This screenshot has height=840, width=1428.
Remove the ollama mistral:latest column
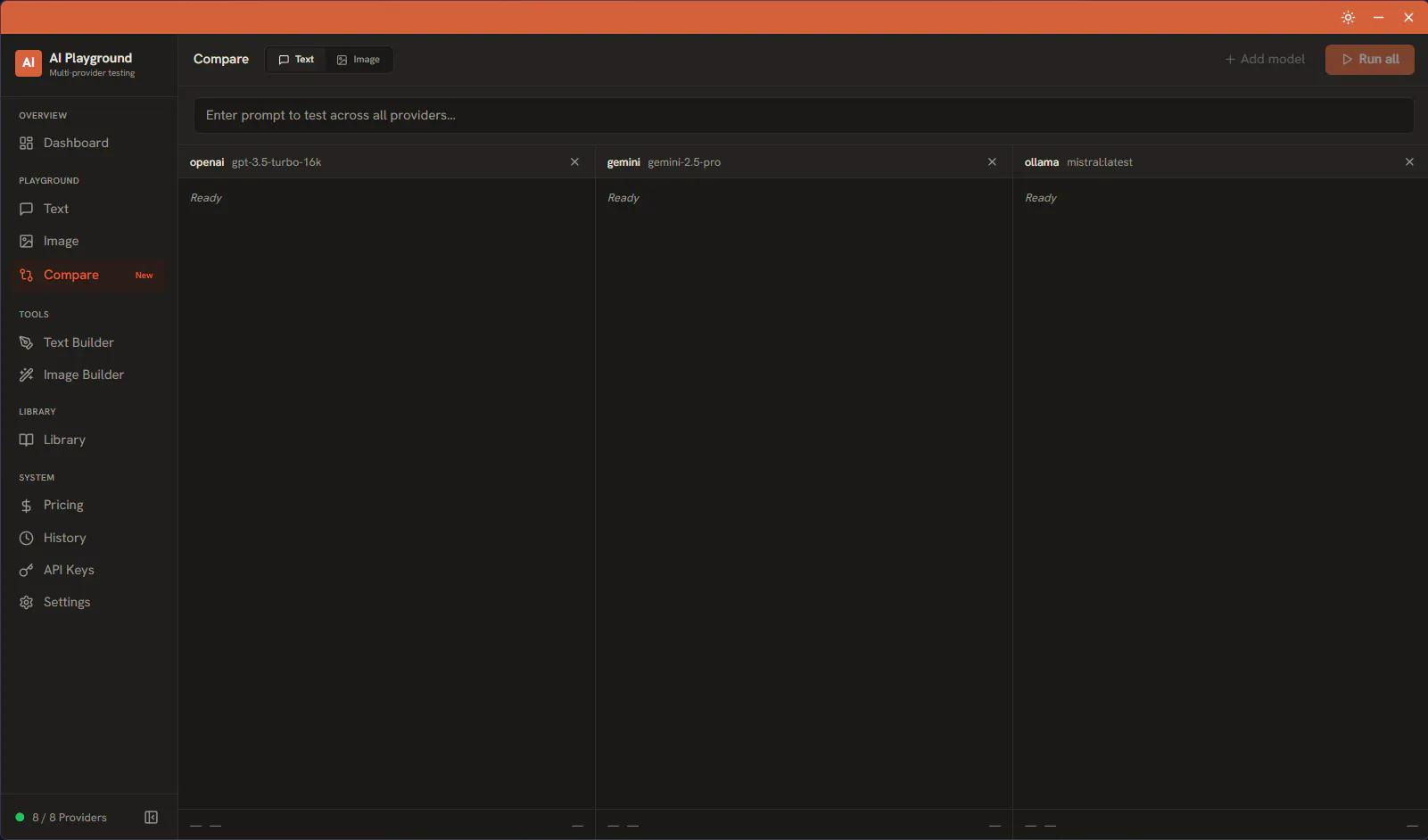tap(1409, 162)
